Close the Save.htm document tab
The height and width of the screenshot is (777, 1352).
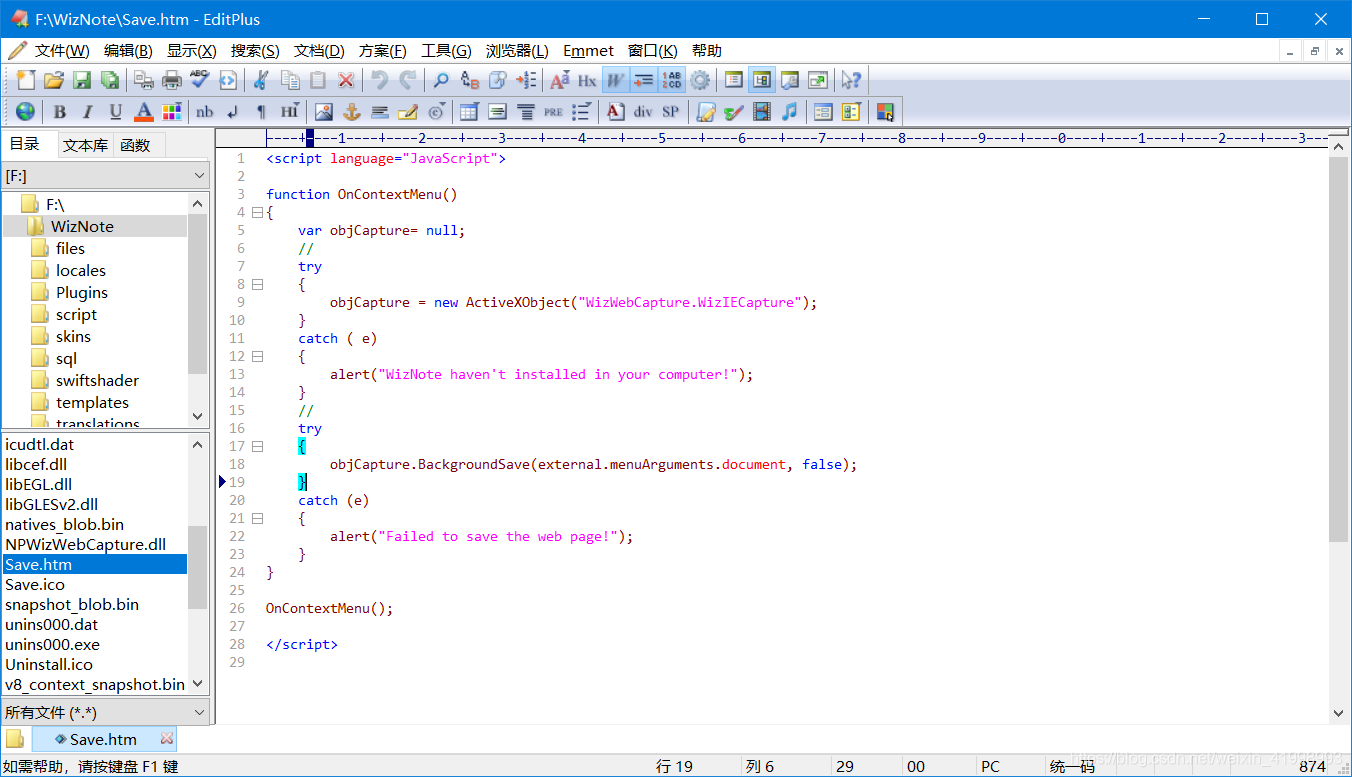click(x=167, y=739)
